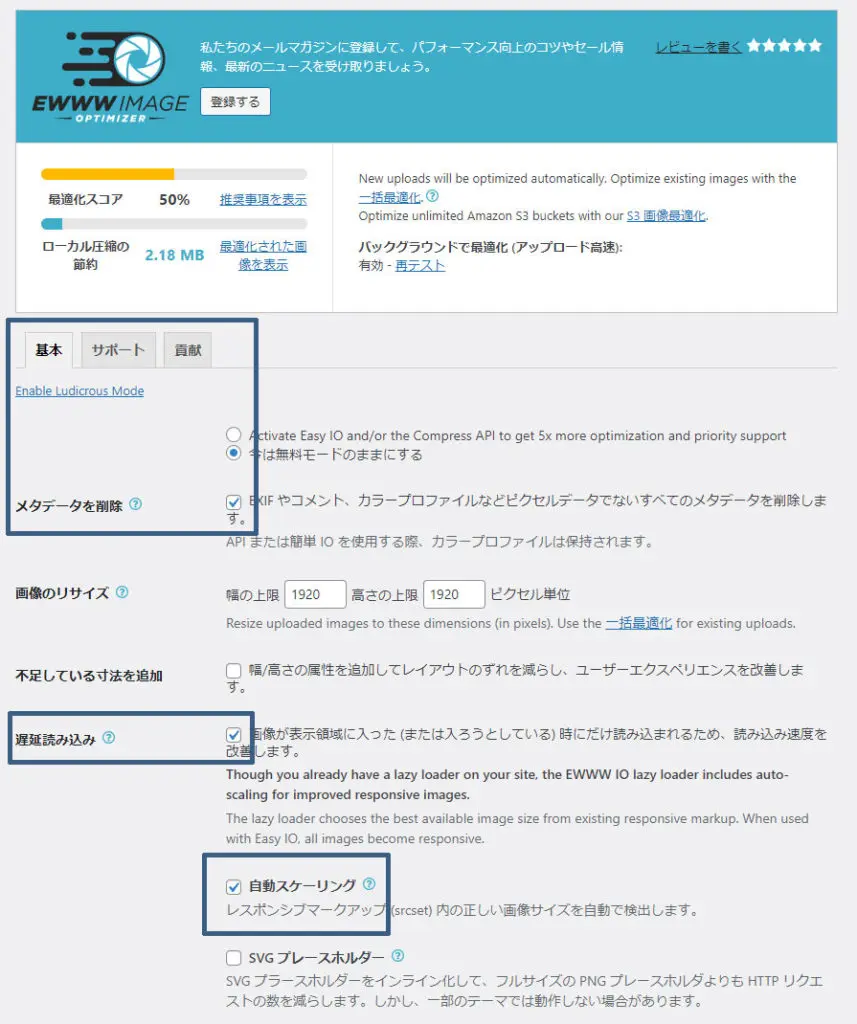This screenshot has height=1024, width=857.
Task: Click the help icon beside SVG プレースホルダー
Action: pos(398,956)
